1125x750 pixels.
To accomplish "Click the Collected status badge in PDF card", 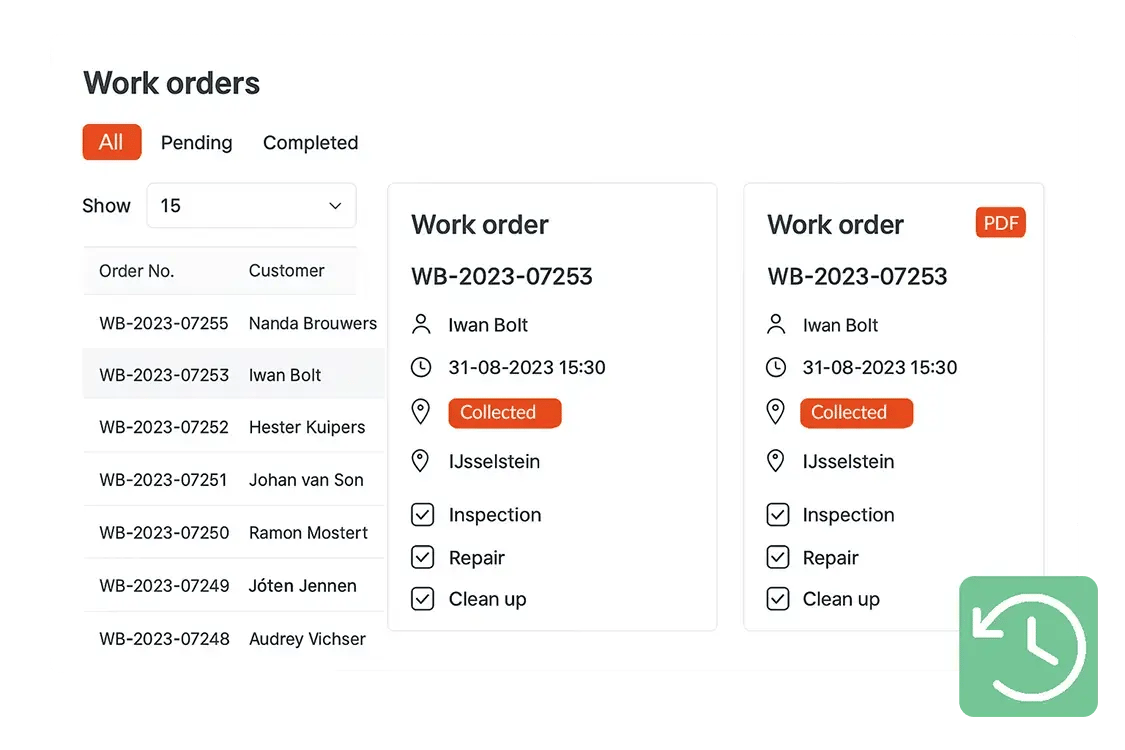I will [856, 412].
